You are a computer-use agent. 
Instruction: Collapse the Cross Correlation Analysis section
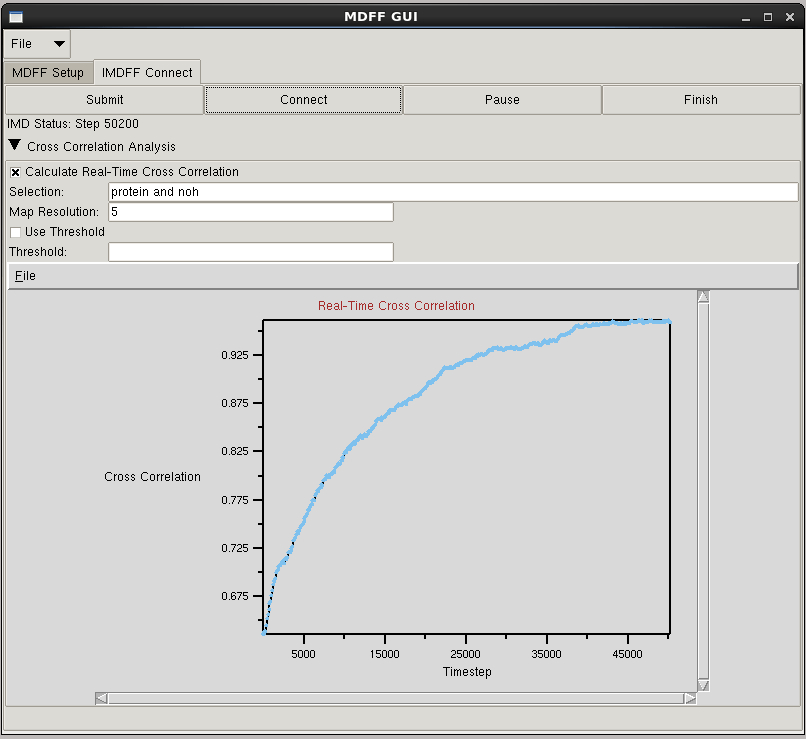pyautogui.click(x=15, y=146)
